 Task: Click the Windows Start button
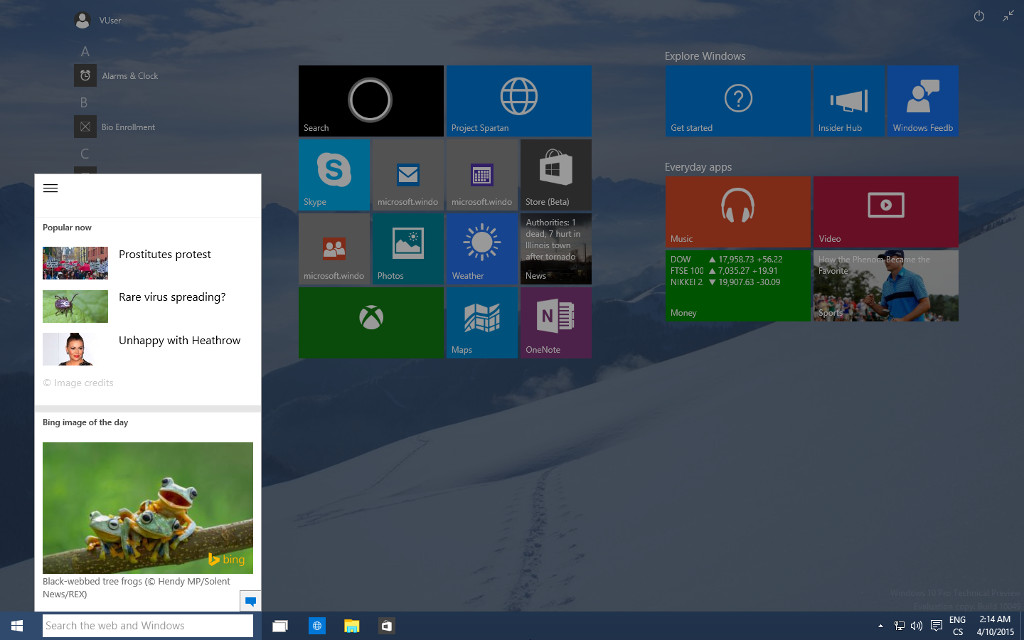tap(17, 626)
